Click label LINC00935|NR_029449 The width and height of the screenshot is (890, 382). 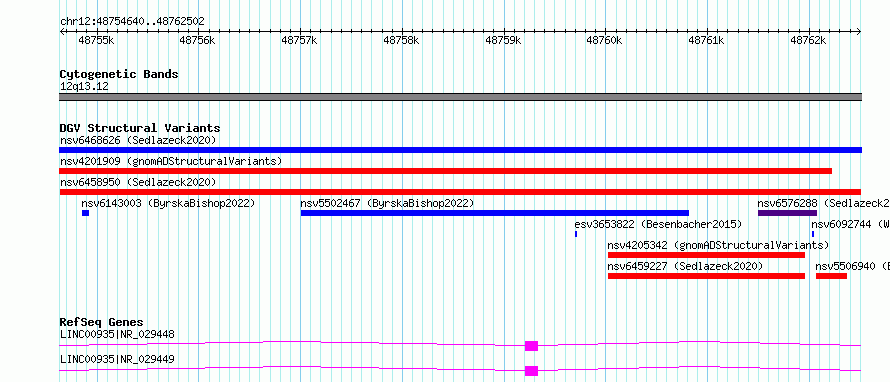(x=117, y=359)
